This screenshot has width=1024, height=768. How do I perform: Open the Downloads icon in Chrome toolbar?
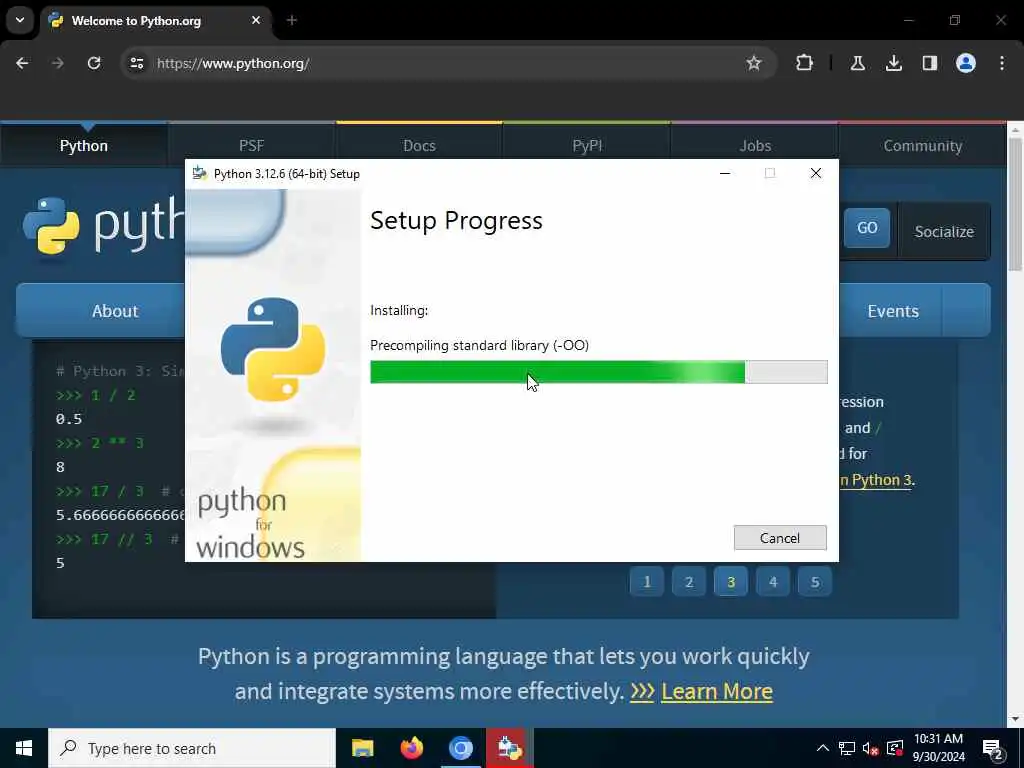pos(893,63)
